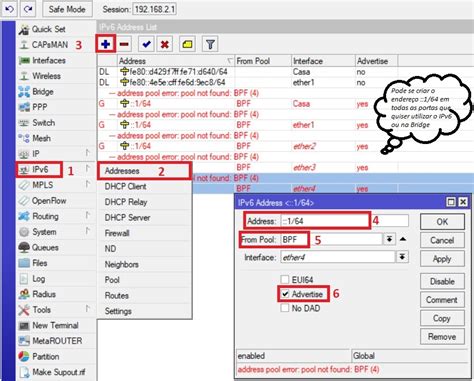Click Apply in the IPv6 Address dialog
The width and height of the screenshot is (474, 381).
[442, 259]
